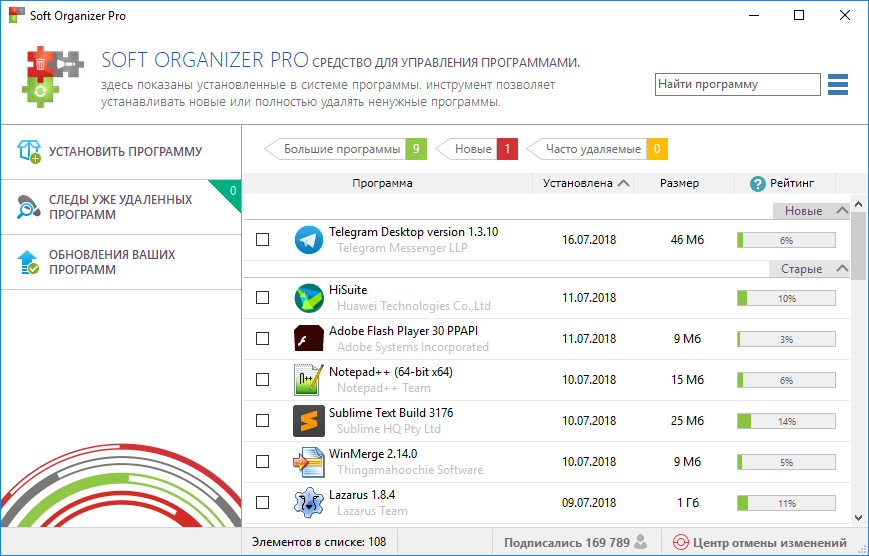Click the 1 Гб size value
The height and width of the screenshot is (556, 869).
click(x=688, y=503)
